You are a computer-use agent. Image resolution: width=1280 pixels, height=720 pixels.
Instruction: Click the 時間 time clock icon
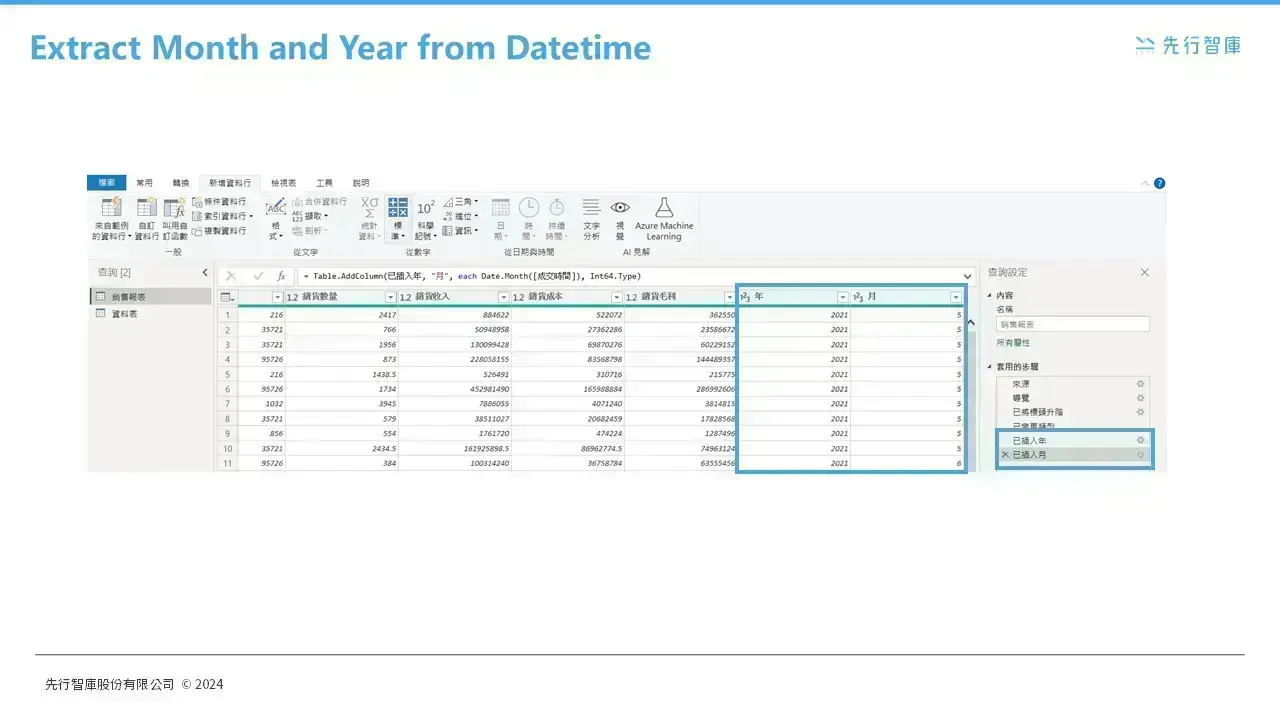[528, 207]
